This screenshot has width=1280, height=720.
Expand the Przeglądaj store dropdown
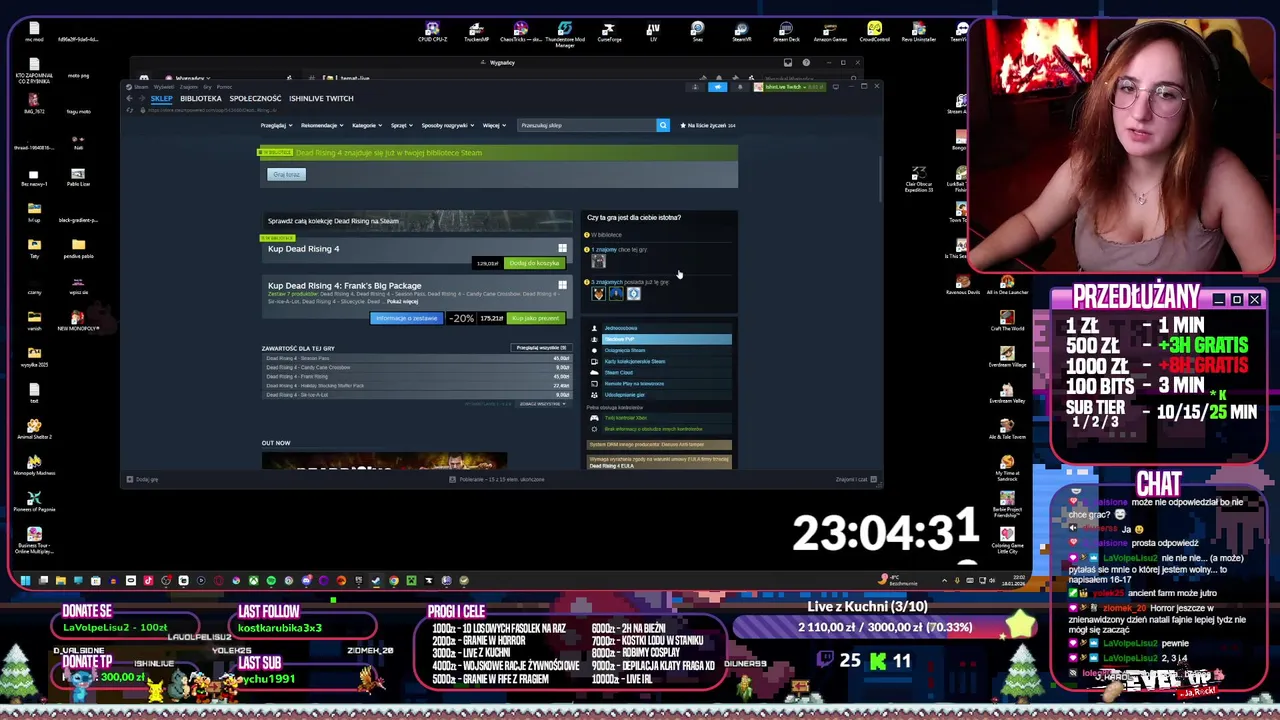[276, 126]
